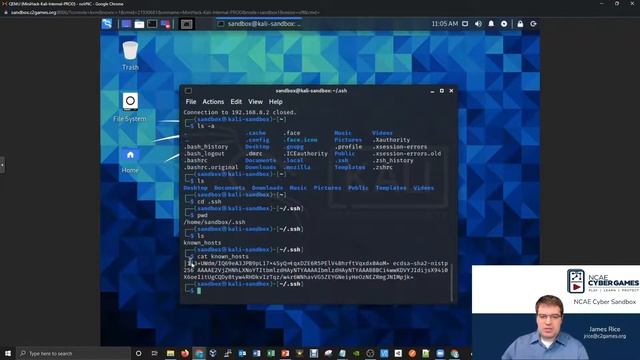This screenshot has width=640, height=360.
Task: Click the NCAE Cyber Games logo
Action: tap(603, 281)
